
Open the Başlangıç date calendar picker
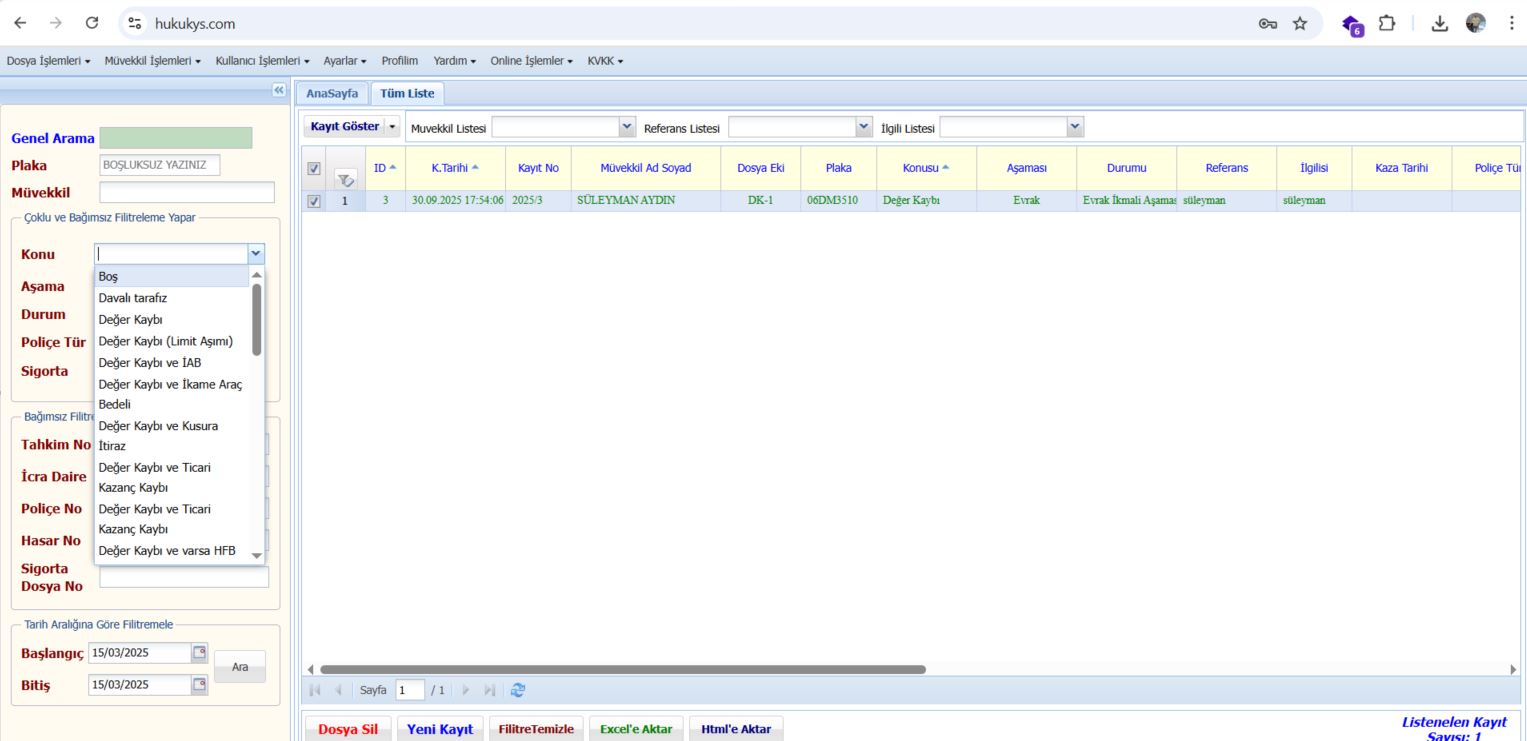click(199, 653)
